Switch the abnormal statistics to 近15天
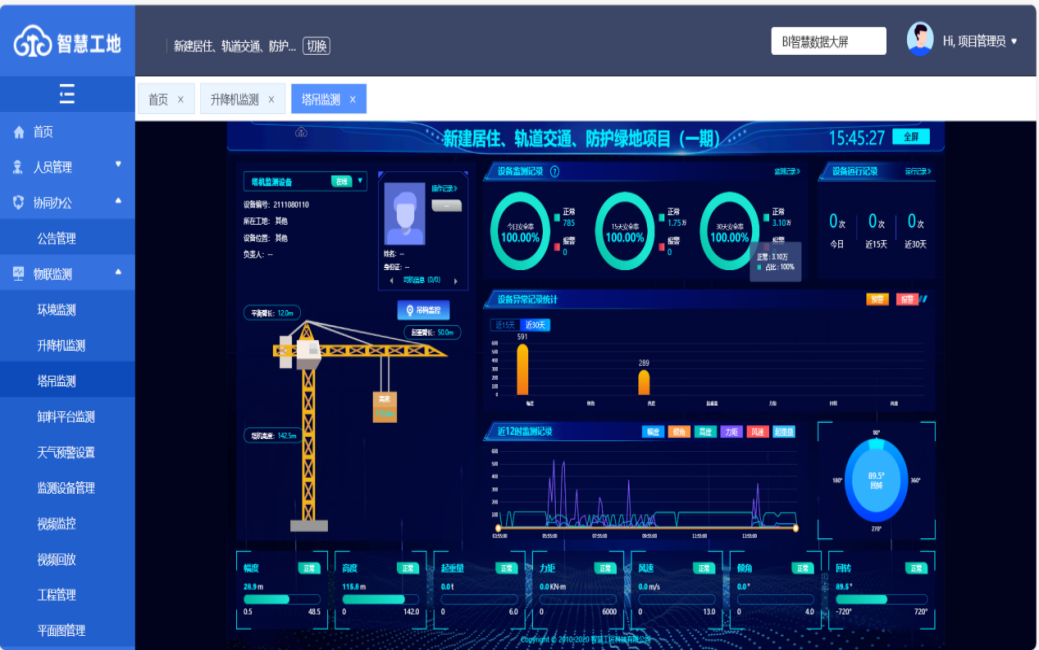 [x=505, y=325]
